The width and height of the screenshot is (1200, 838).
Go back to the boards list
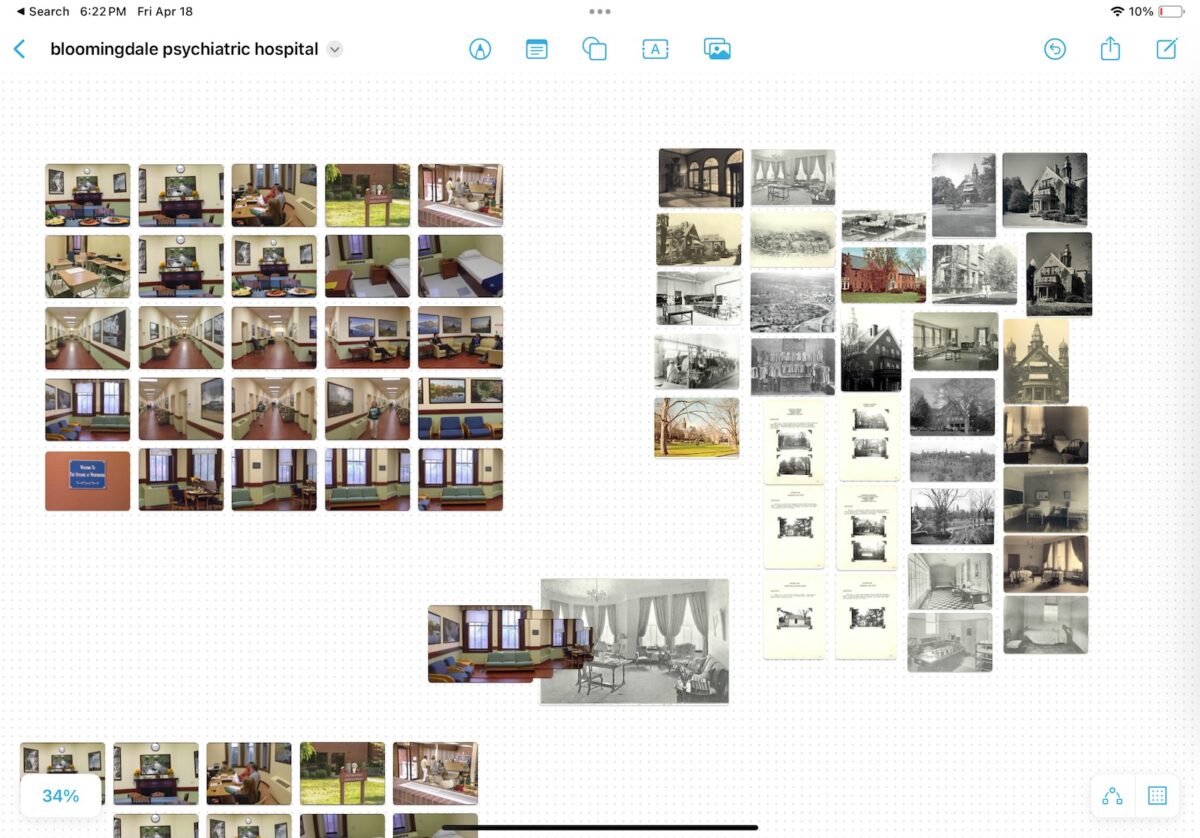[19, 49]
